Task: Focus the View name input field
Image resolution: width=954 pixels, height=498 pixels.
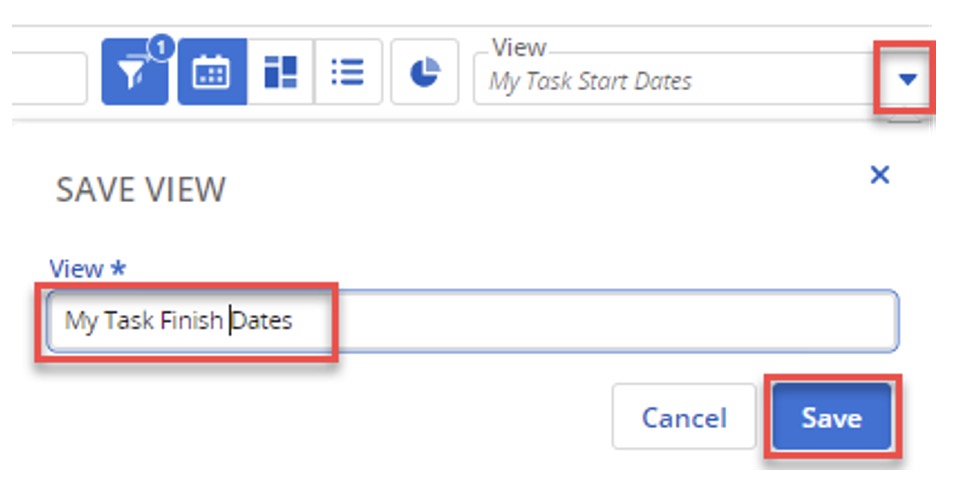Action: click(473, 320)
